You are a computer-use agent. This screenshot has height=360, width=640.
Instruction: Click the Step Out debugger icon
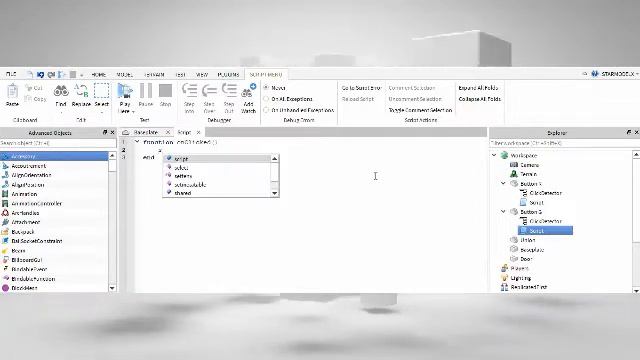[229, 90]
